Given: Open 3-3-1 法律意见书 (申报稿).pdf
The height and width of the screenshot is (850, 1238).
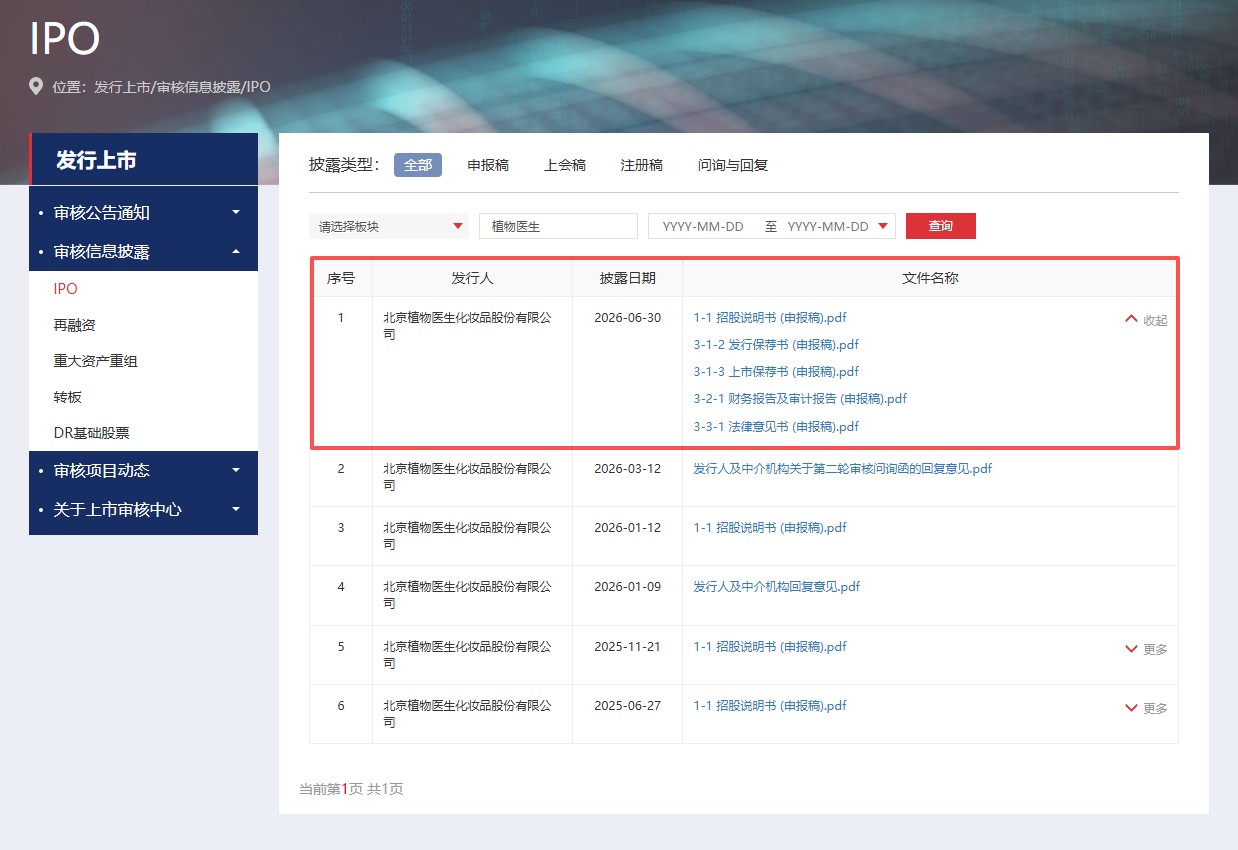Looking at the screenshot, I should (x=776, y=427).
